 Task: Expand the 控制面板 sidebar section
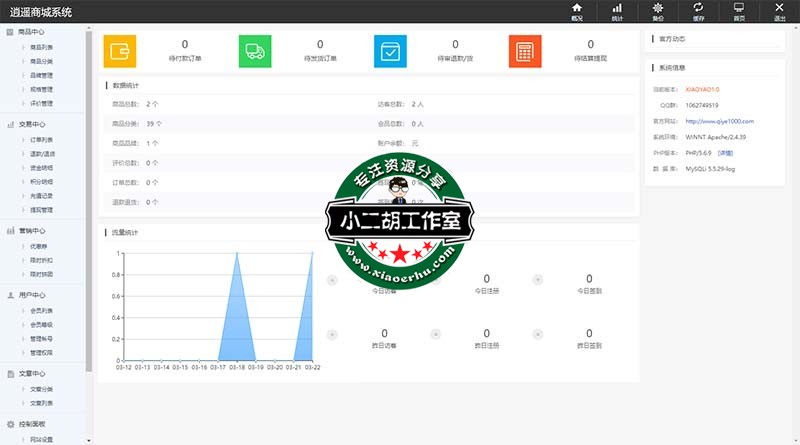(x=30, y=424)
